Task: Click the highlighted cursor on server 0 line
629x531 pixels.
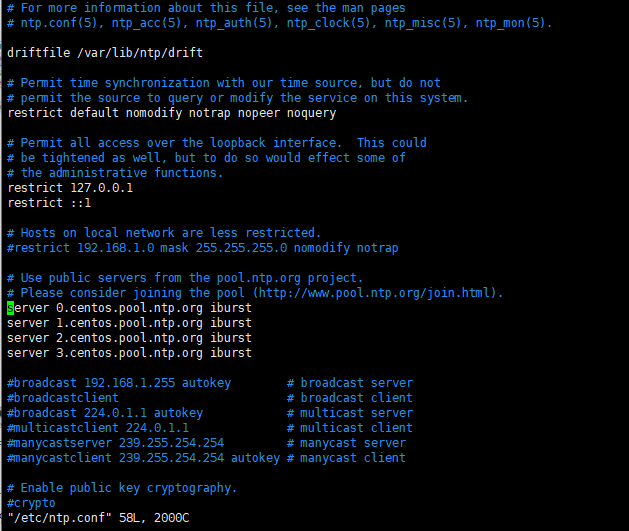Action: (x=10, y=308)
